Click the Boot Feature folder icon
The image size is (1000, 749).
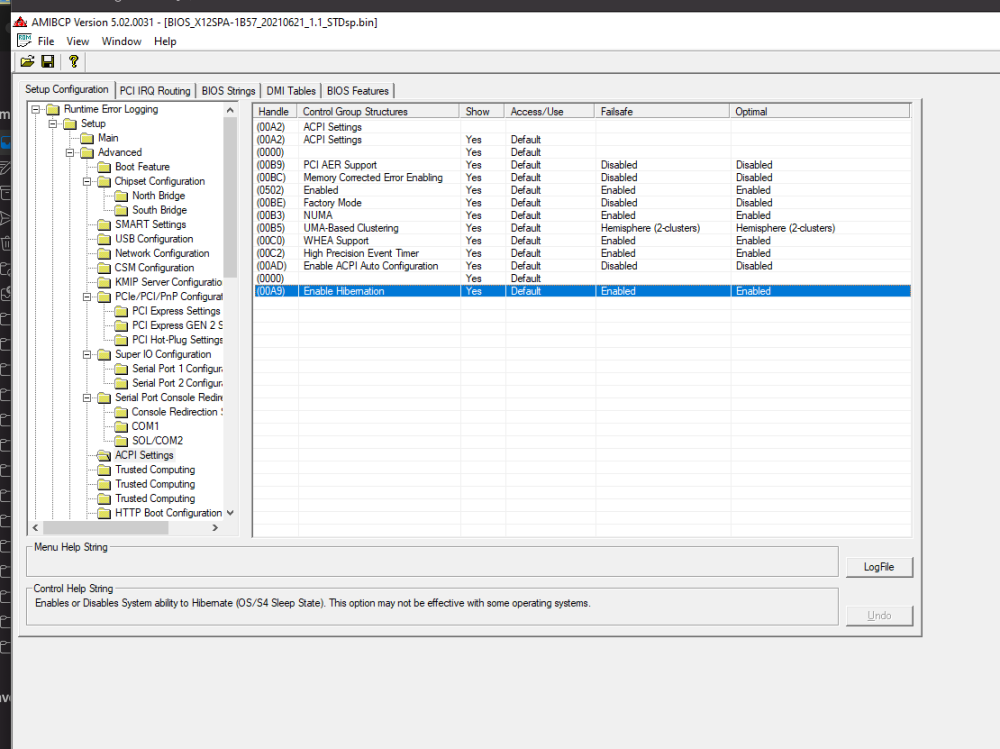pos(105,167)
